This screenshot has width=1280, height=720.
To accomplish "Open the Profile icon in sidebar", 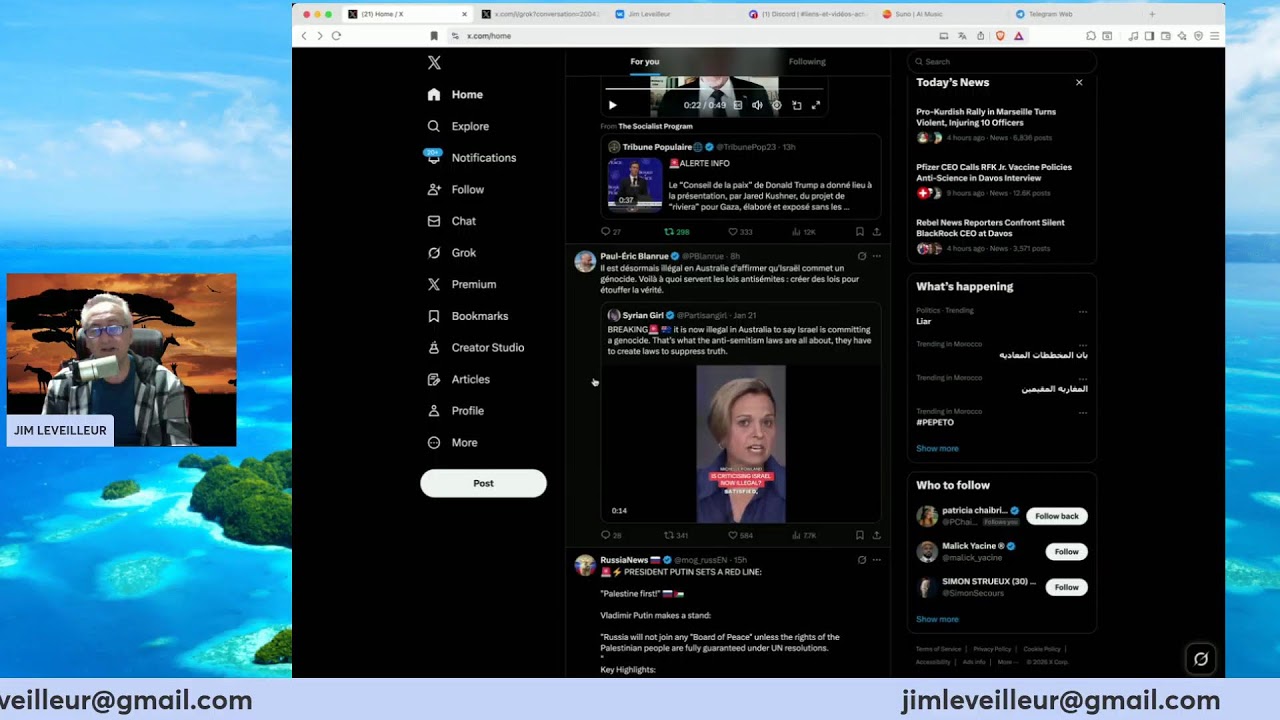I will pos(434,411).
